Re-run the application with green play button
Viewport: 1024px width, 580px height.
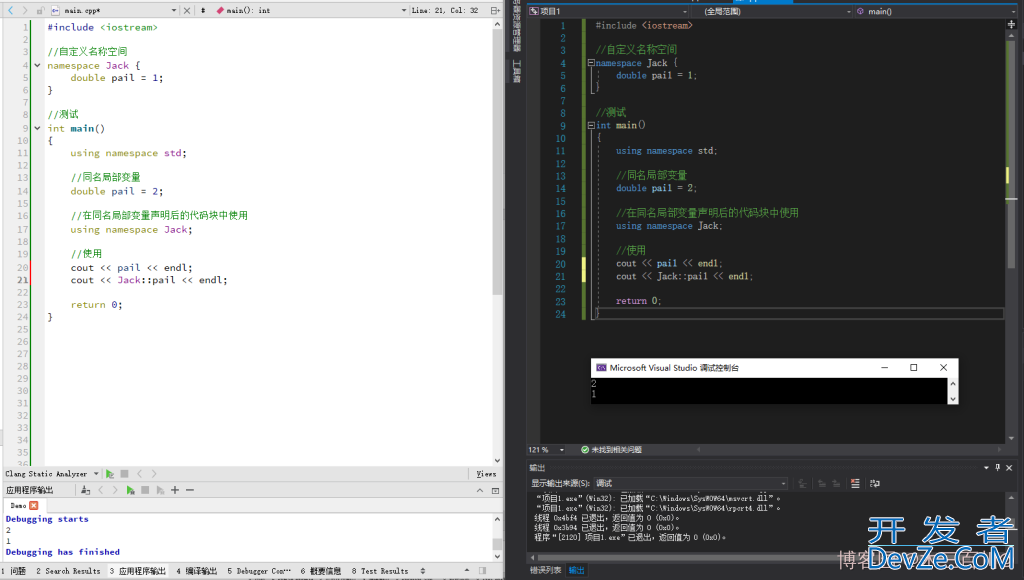click(x=131, y=490)
